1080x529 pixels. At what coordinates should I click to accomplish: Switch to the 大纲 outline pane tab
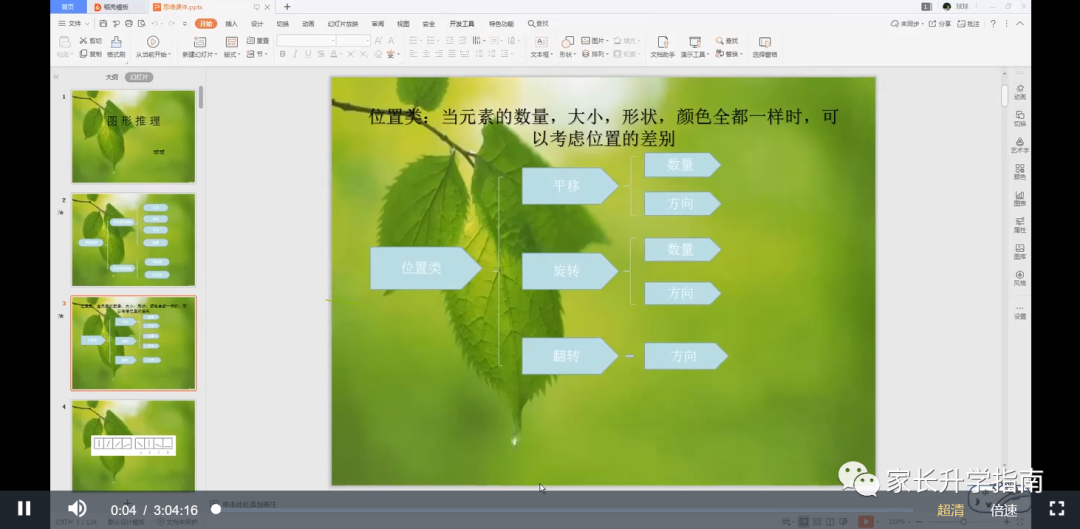[112, 77]
